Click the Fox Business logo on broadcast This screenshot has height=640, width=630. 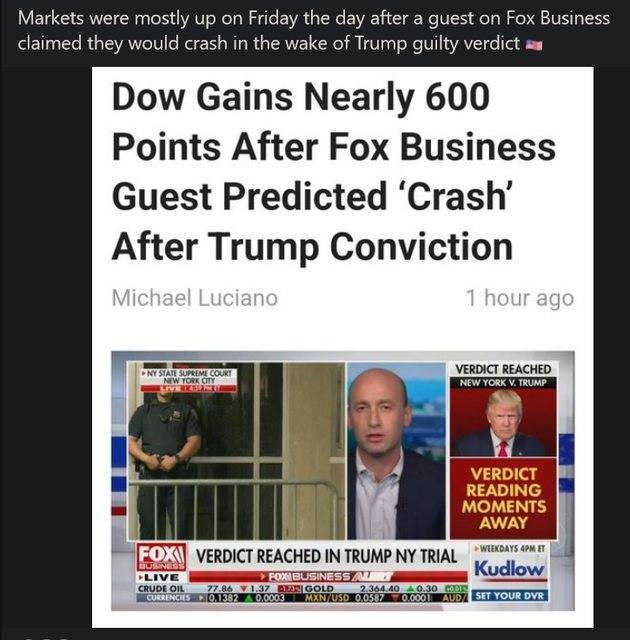tap(161, 557)
